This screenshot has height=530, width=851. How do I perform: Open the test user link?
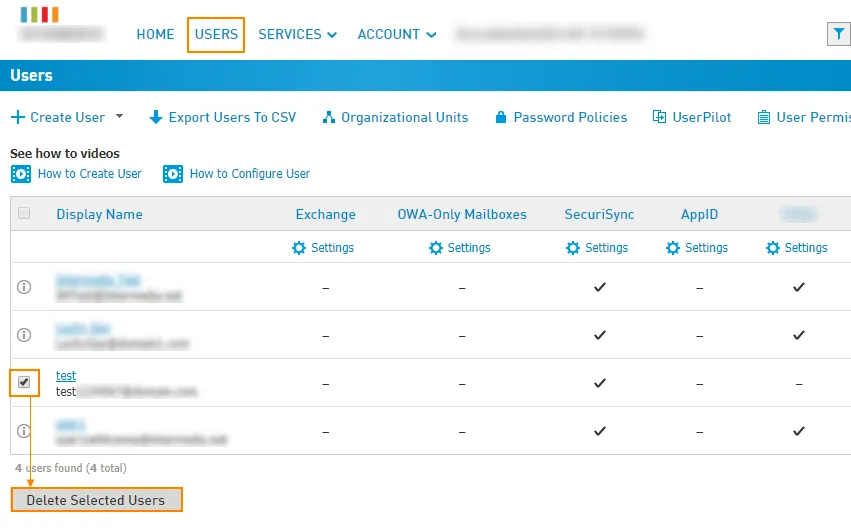click(x=66, y=375)
